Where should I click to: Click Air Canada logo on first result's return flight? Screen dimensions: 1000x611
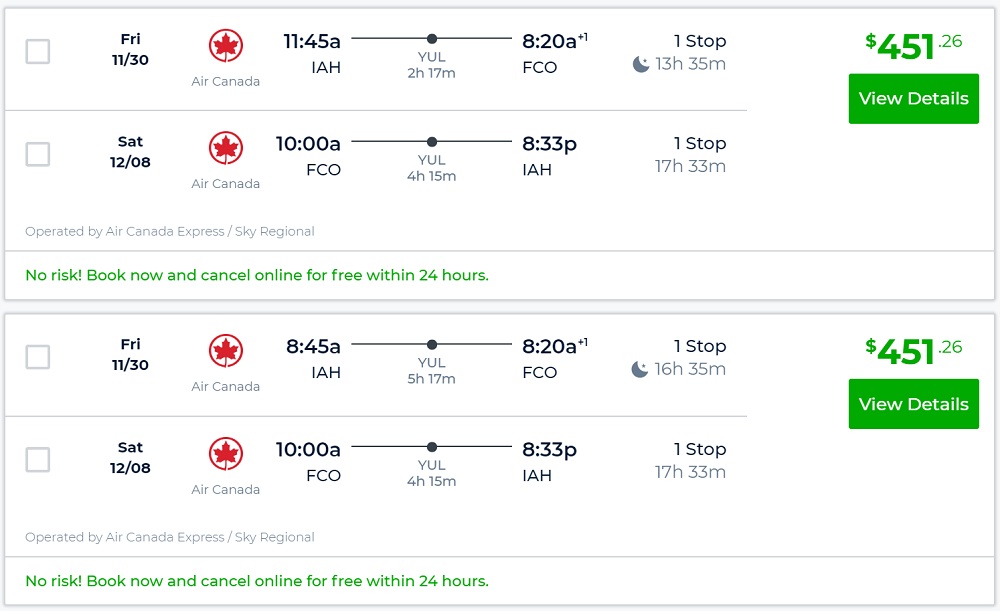point(226,148)
